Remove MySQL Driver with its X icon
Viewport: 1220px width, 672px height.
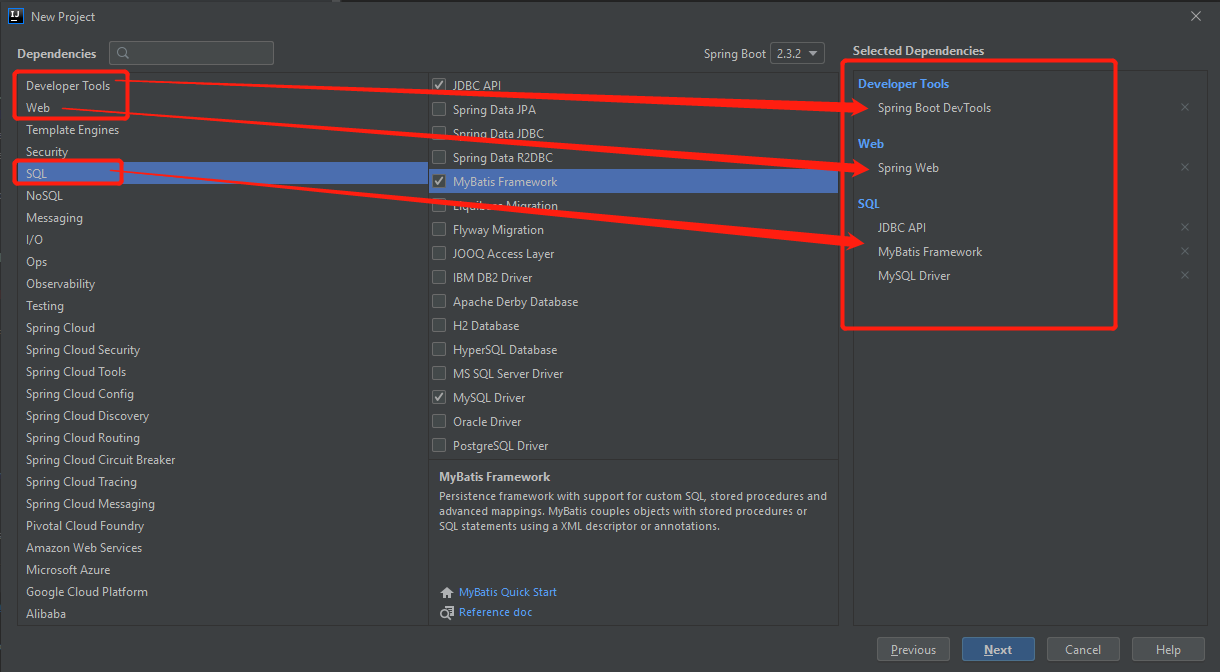pos(1185,275)
